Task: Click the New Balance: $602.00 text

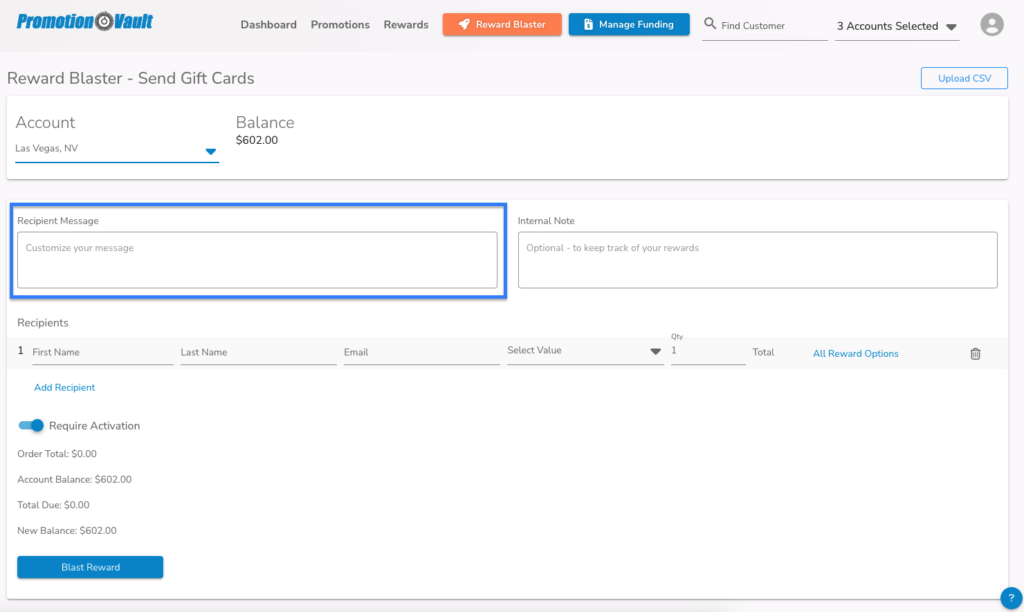Action: 67,530
